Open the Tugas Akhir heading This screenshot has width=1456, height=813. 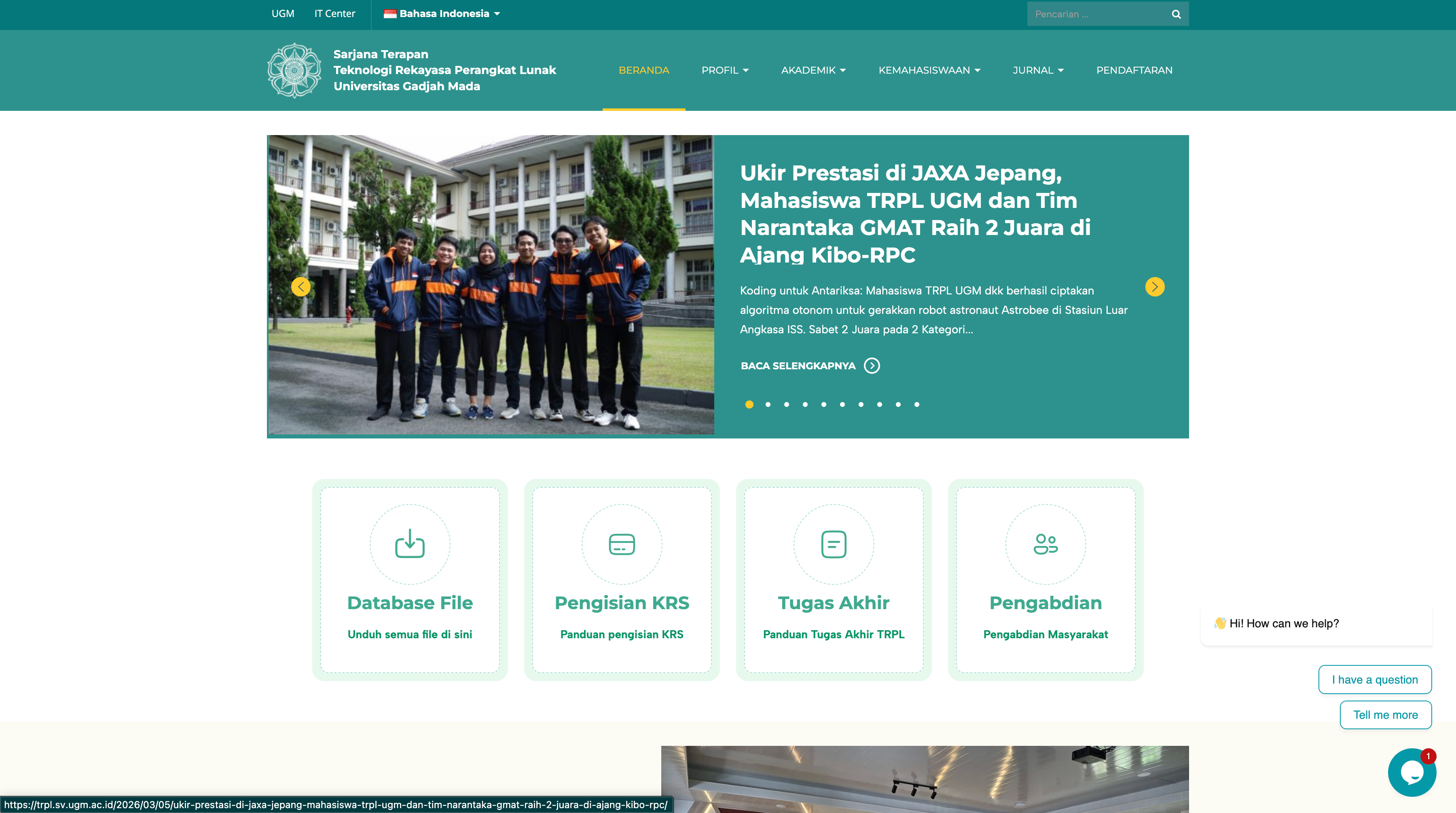coord(834,603)
